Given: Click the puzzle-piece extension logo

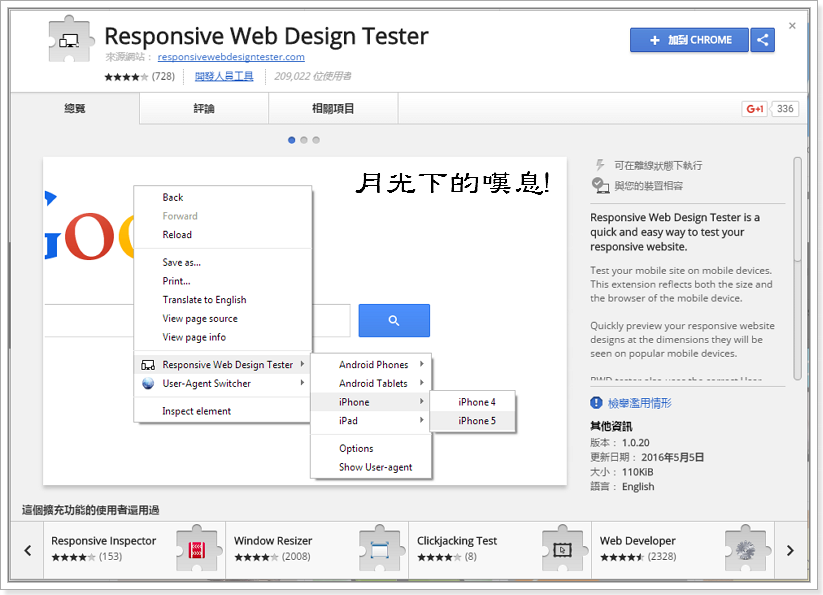Looking at the screenshot, I should [x=70, y=41].
